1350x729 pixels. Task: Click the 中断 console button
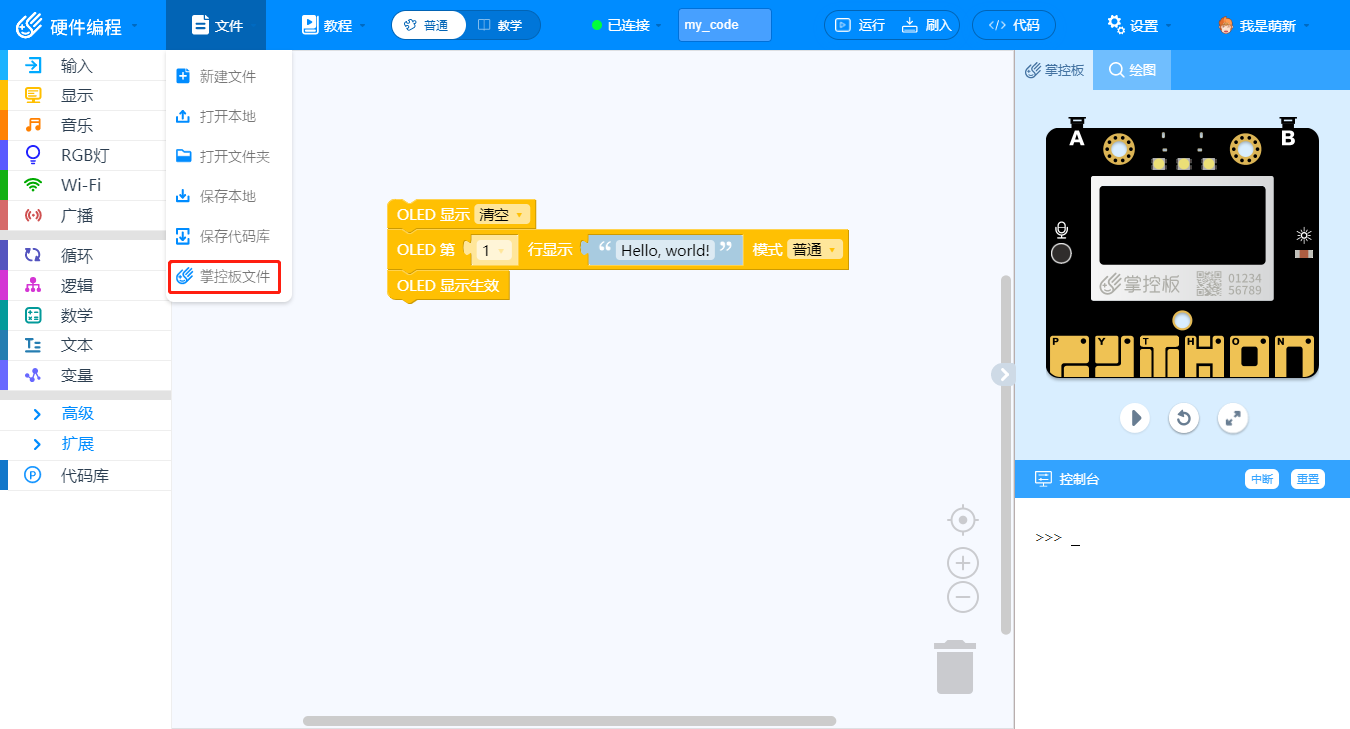(x=1262, y=479)
